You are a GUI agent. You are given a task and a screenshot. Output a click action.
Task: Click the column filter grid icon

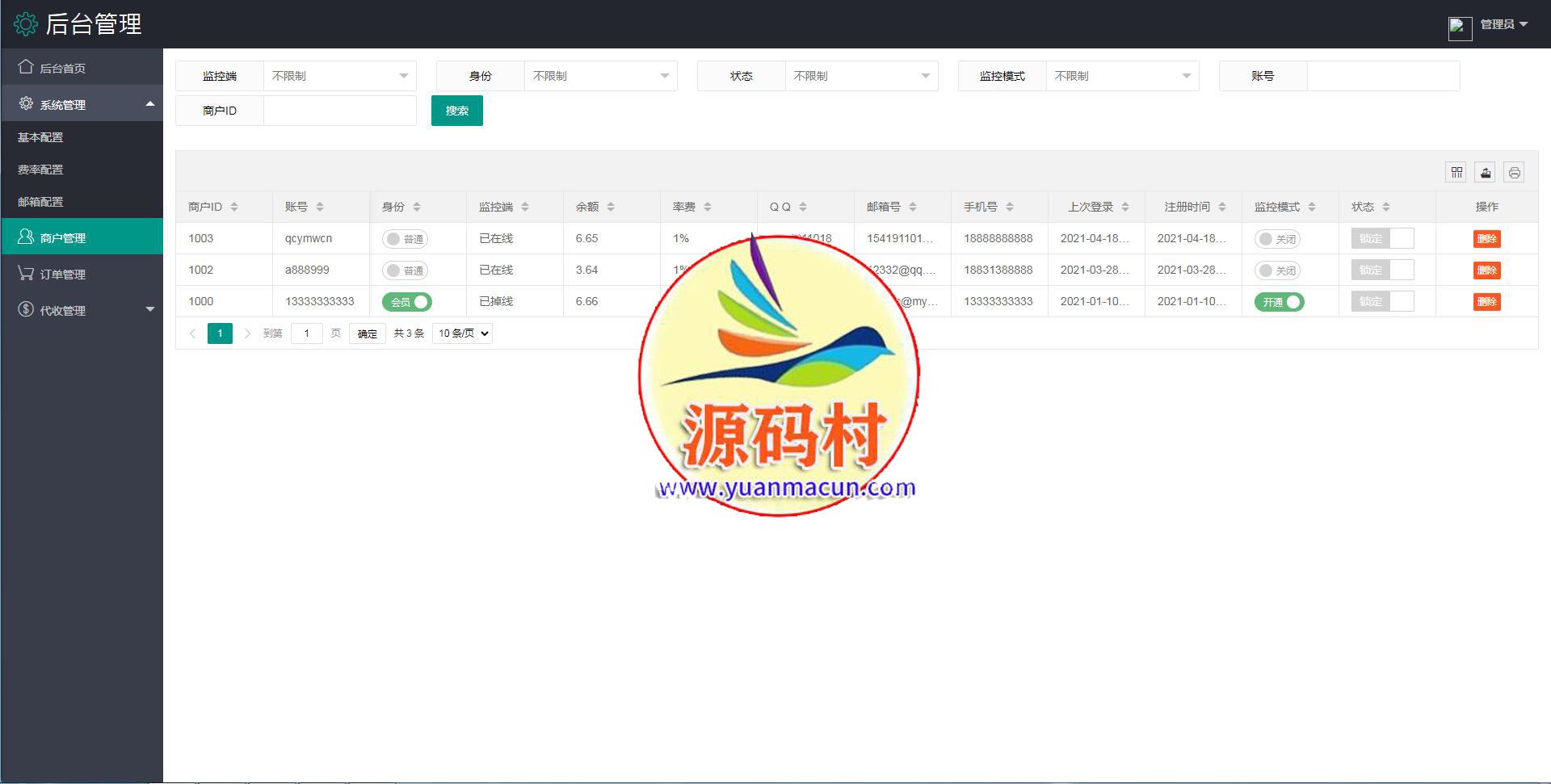(1456, 172)
